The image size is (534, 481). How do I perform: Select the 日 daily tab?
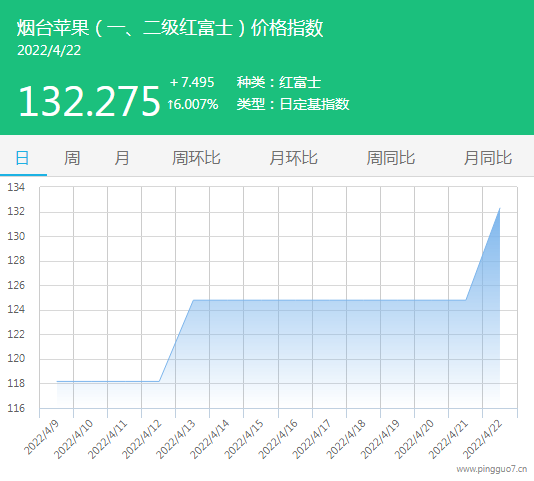[23, 158]
